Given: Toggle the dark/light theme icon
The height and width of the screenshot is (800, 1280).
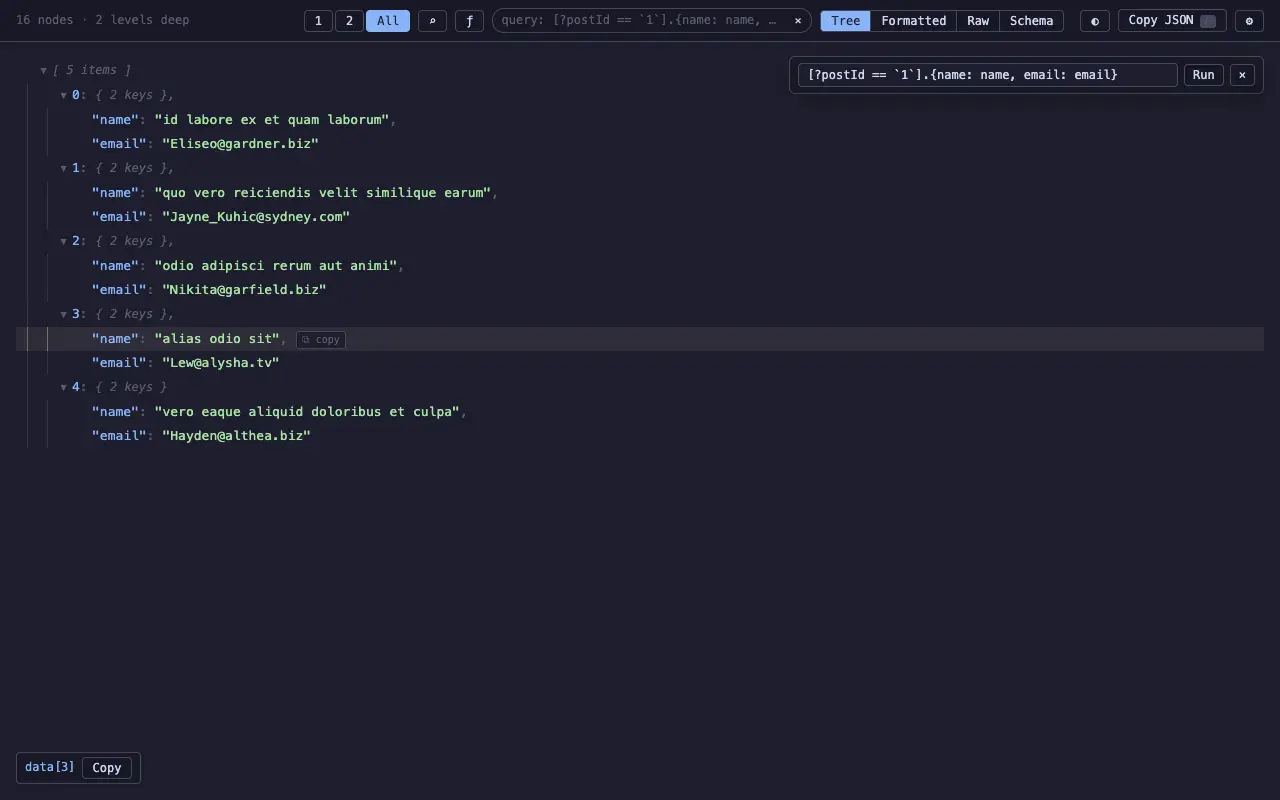Looking at the screenshot, I should click(x=1094, y=21).
